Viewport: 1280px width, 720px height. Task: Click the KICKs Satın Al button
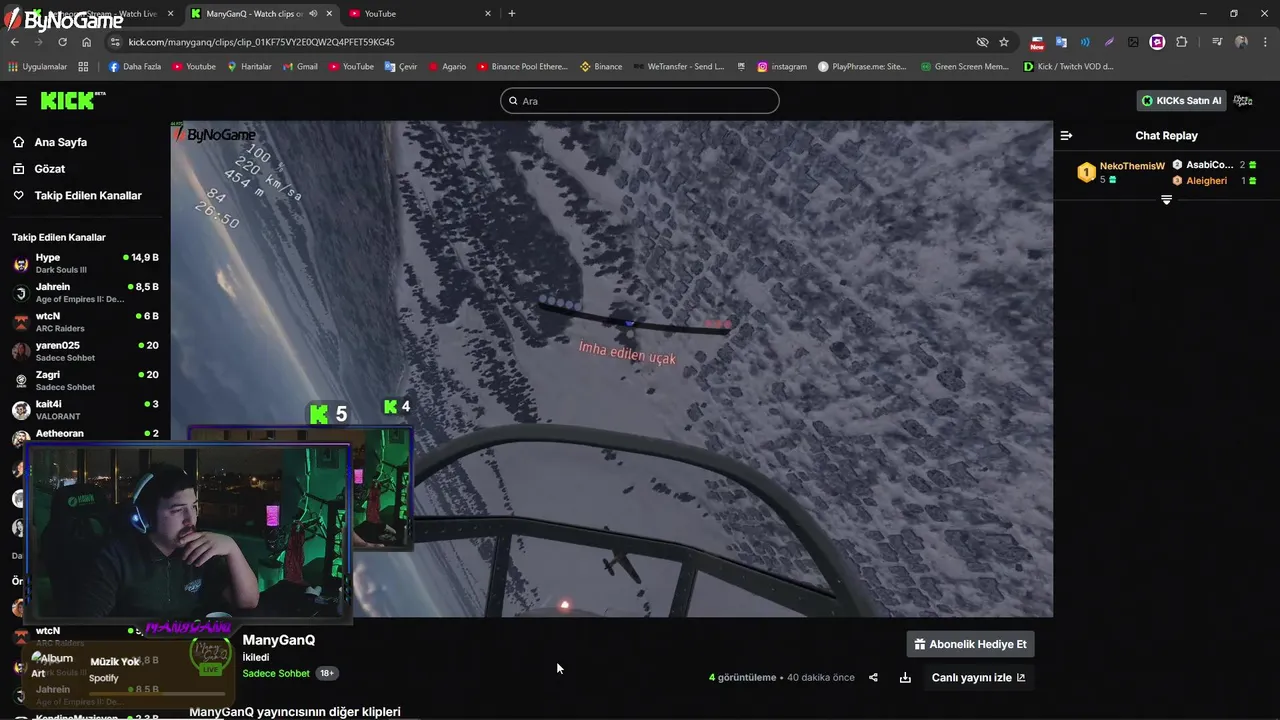pos(1182,101)
